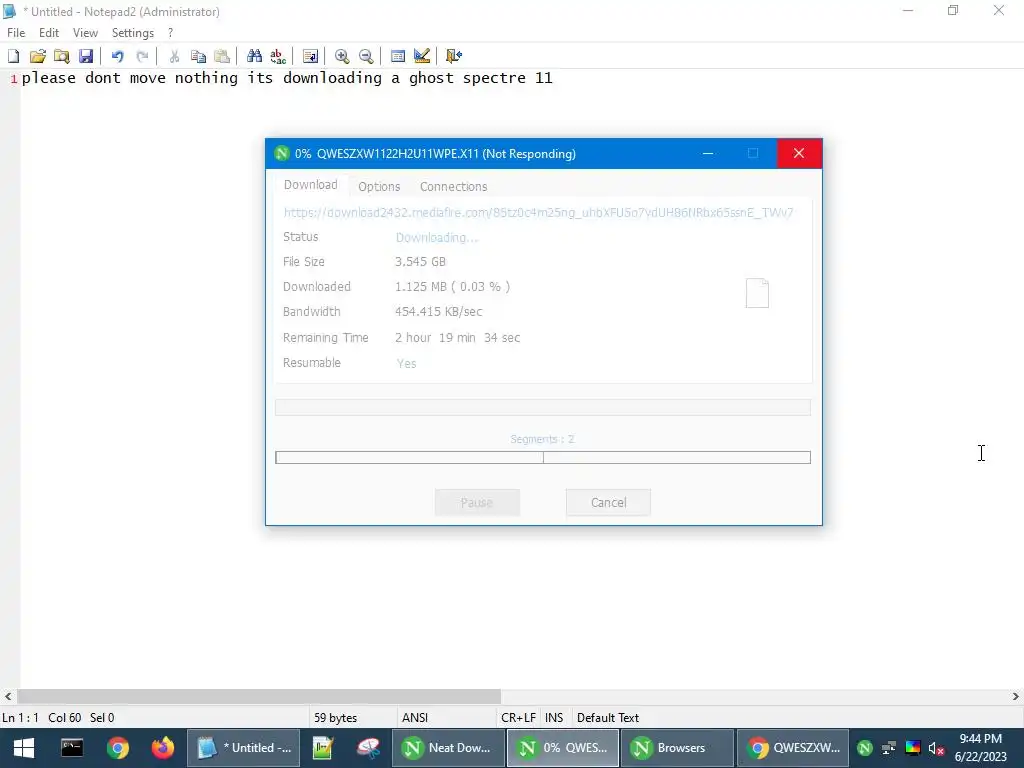Click the mediafire download URL link
This screenshot has height=768, width=1024.
pos(538,212)
